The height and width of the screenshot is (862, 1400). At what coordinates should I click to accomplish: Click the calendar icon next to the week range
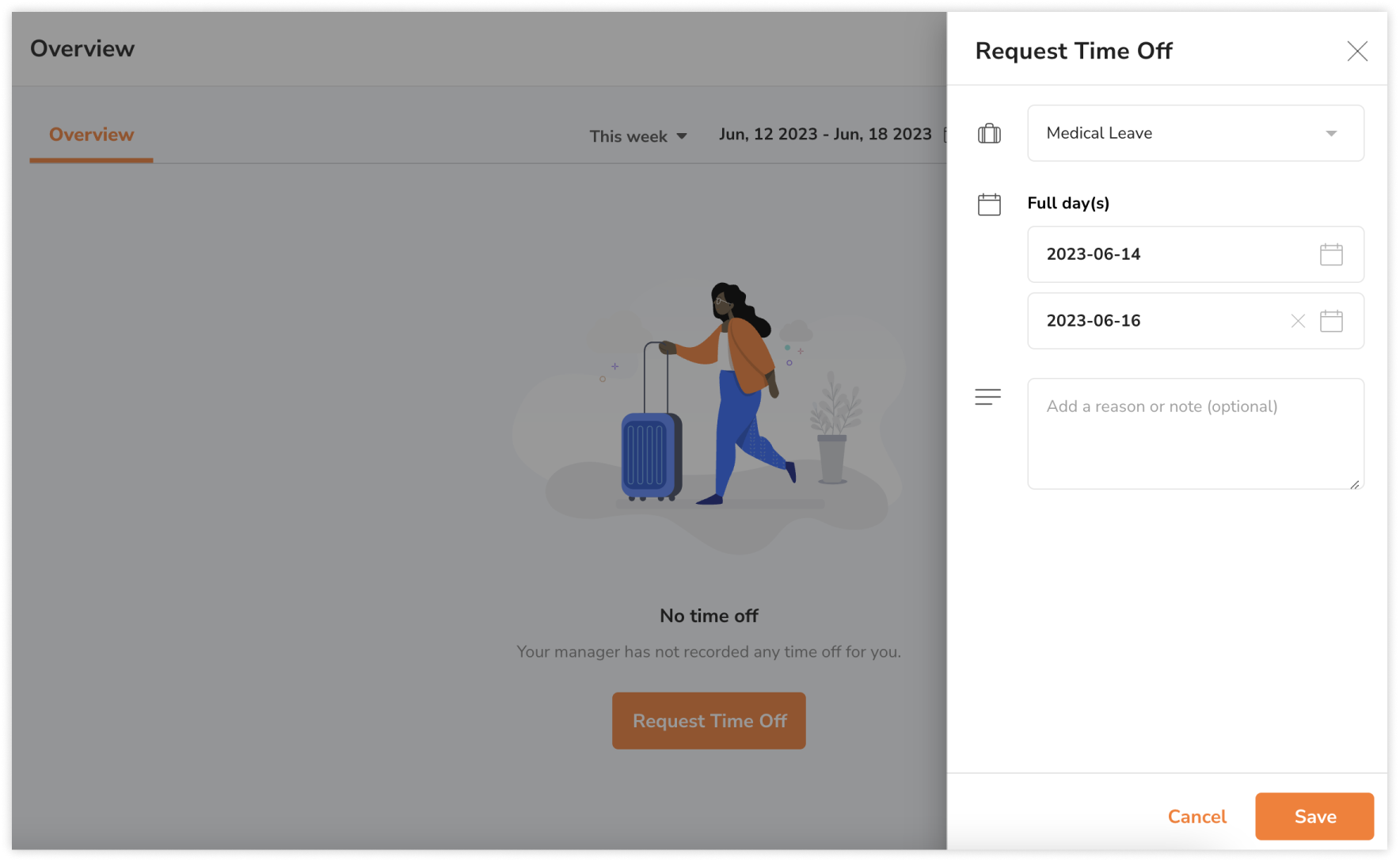click(949, 135)
